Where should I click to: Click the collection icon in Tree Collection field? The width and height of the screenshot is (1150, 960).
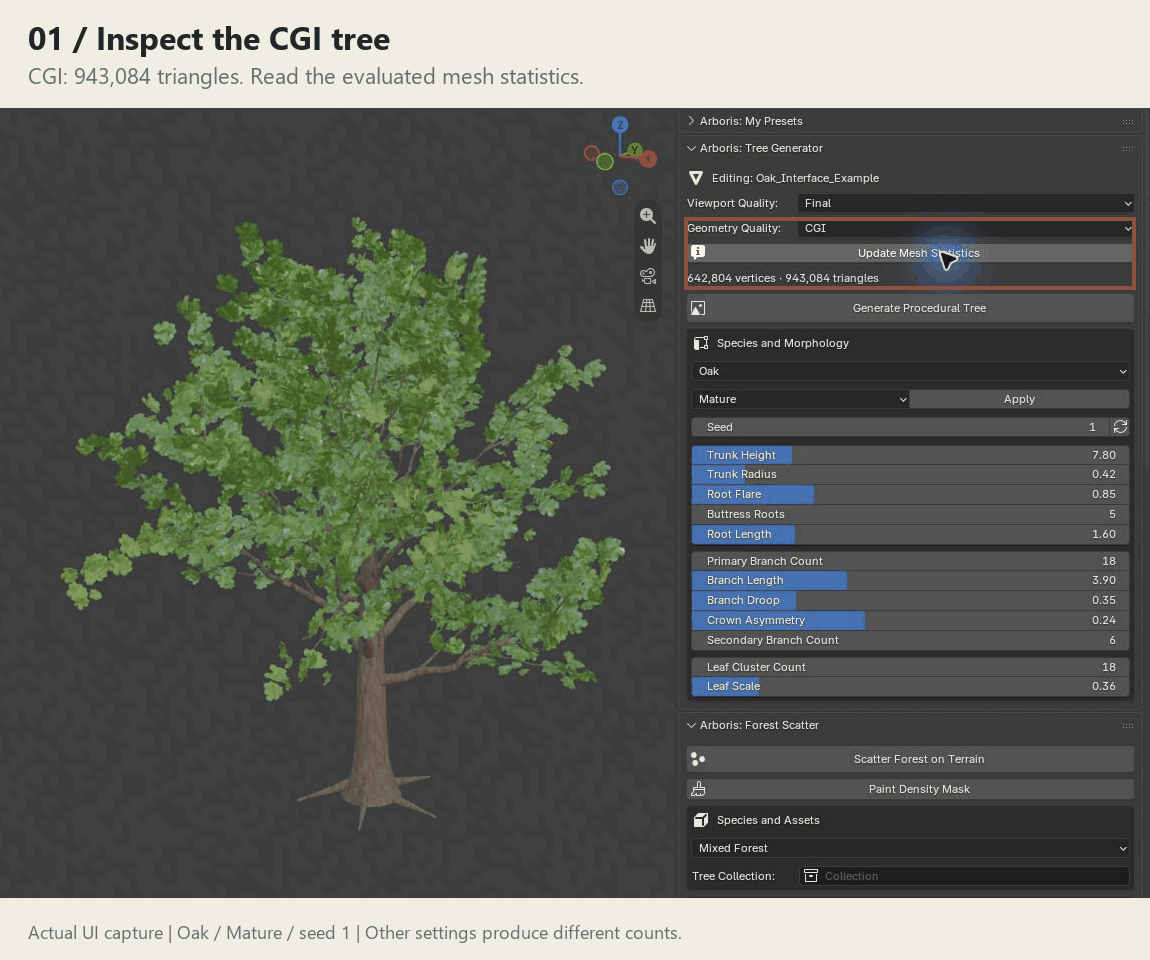coord(810,876)
